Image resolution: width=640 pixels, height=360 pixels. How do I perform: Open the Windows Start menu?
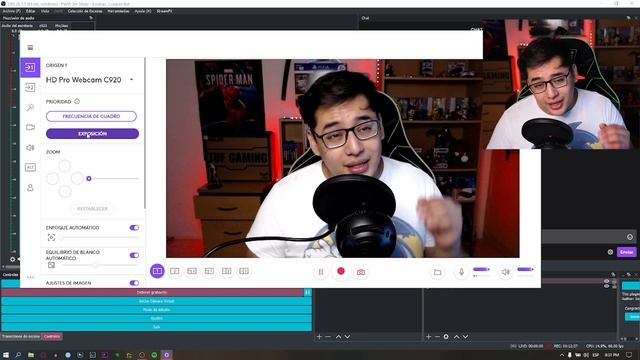pyautogui.click(x=6, y=355)
